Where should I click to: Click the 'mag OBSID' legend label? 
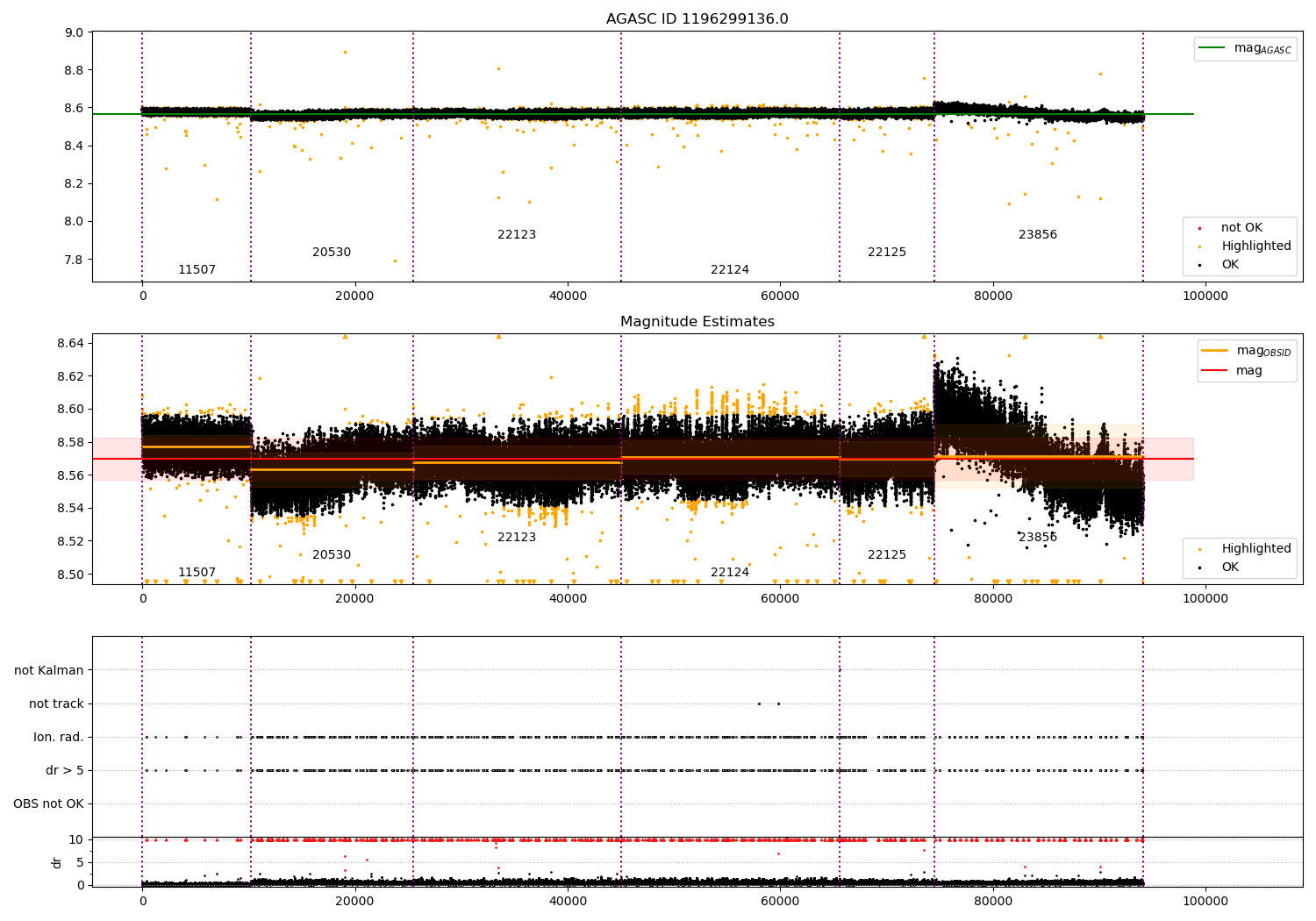click(1263, 351)
